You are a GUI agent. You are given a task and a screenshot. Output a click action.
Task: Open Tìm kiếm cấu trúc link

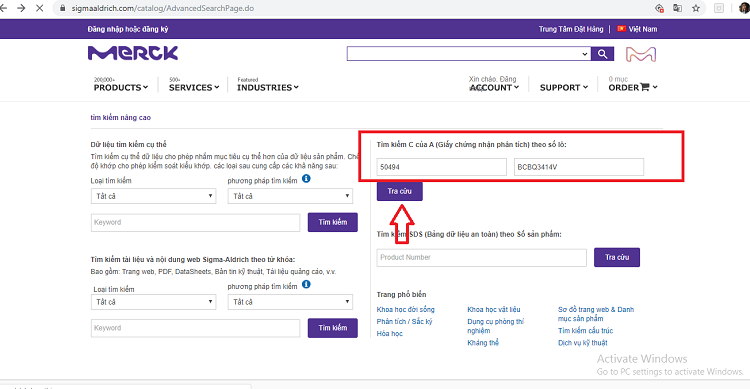tap(585, 331)
